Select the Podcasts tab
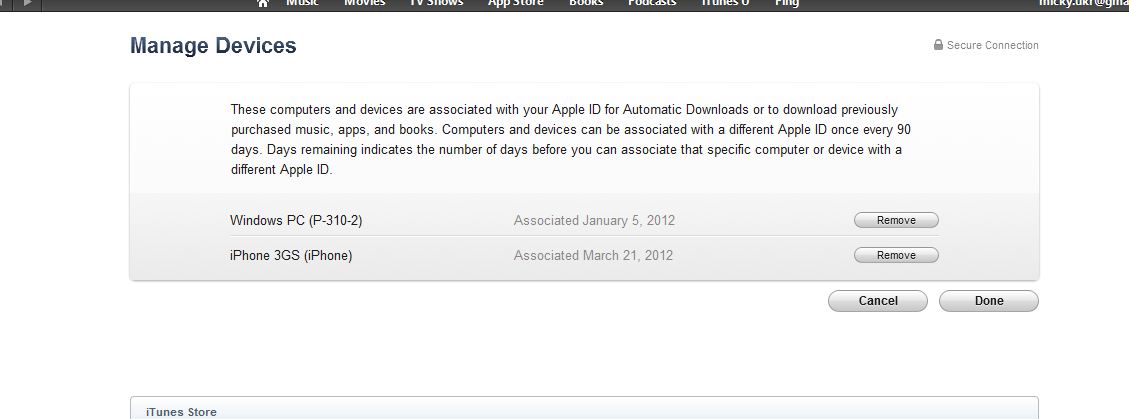Image resolution: width=1129 pixels, height=419 pixels. pos(652,3)
